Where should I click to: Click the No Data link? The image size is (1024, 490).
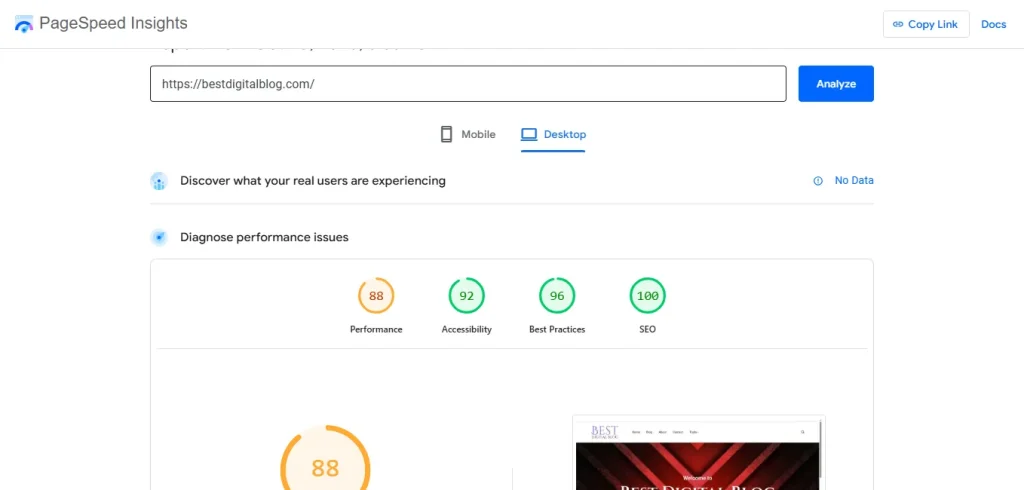[854, 181]
